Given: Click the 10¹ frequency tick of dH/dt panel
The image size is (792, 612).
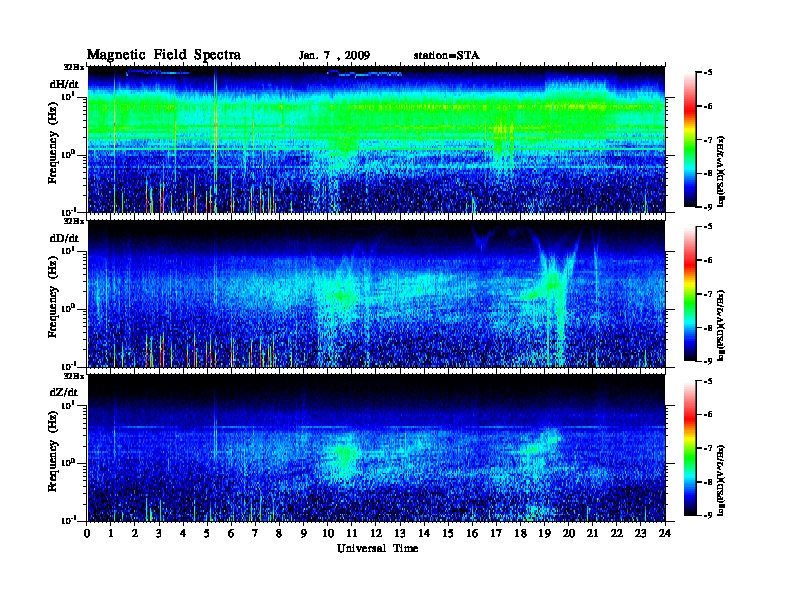Looking at the screenshot, I should coord(68,96).
